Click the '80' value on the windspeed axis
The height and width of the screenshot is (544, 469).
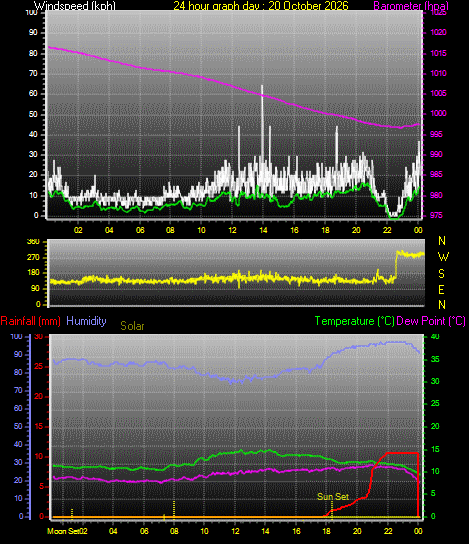click(33, 53)
